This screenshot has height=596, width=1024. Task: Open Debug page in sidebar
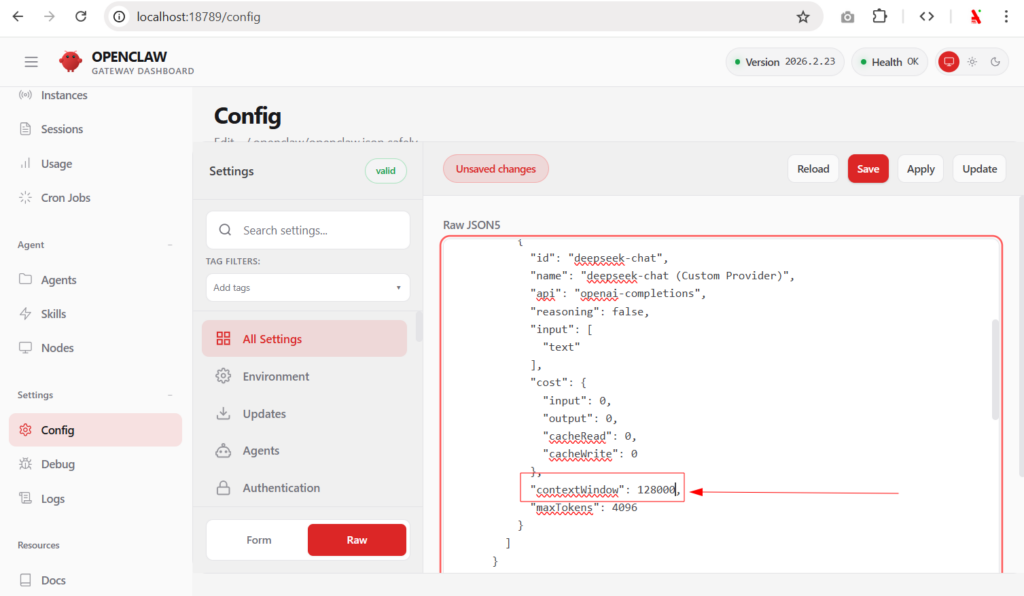point(57,464)
